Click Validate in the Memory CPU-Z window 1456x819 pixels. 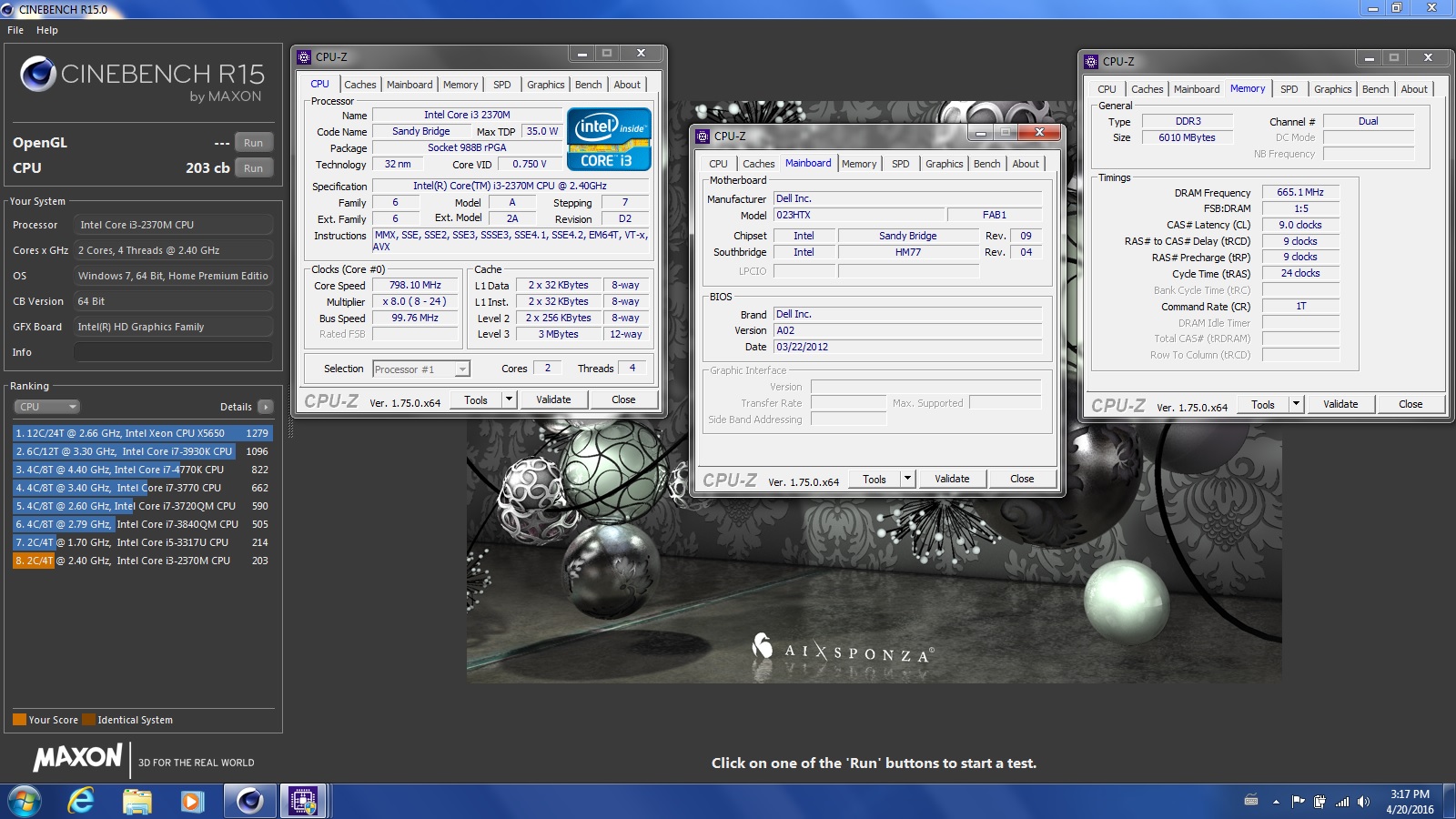1340,404
